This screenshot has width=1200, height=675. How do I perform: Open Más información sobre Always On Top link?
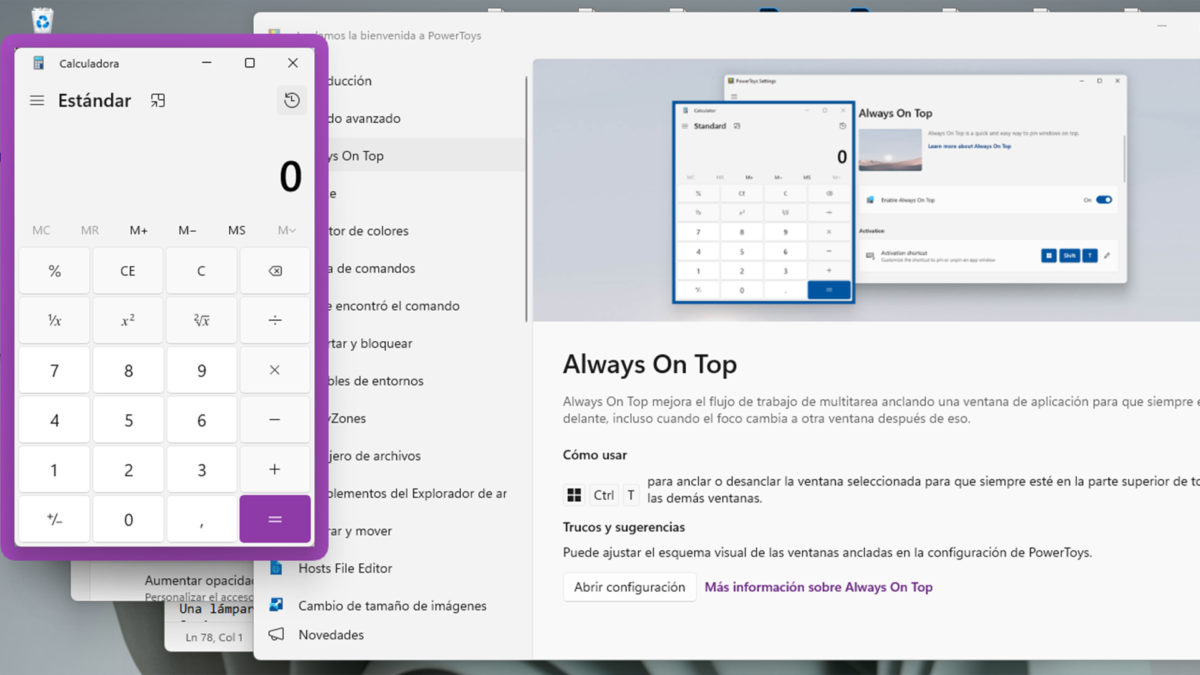click(x=818, y=587)
